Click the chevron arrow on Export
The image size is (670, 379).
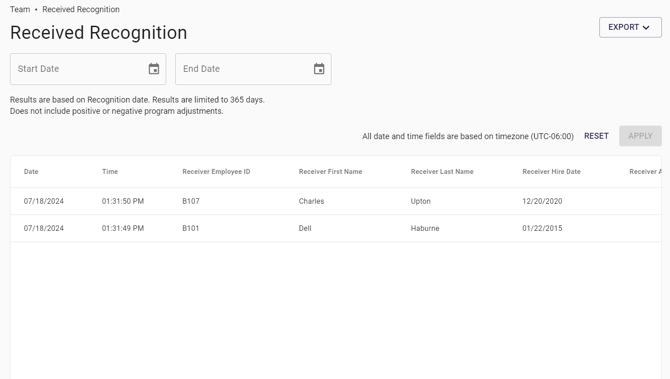646,27
